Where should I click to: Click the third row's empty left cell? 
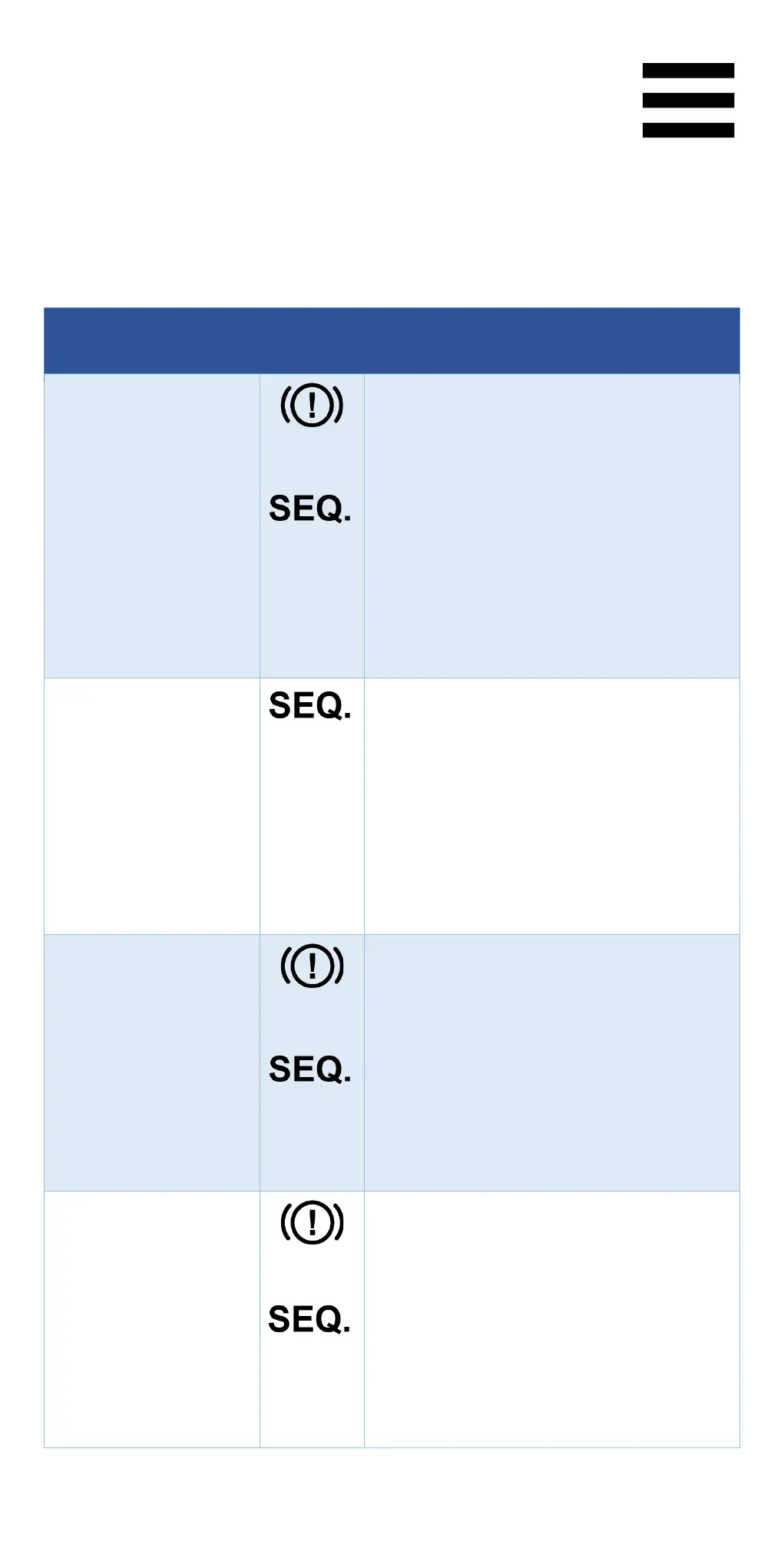[x=152, y=1062]
